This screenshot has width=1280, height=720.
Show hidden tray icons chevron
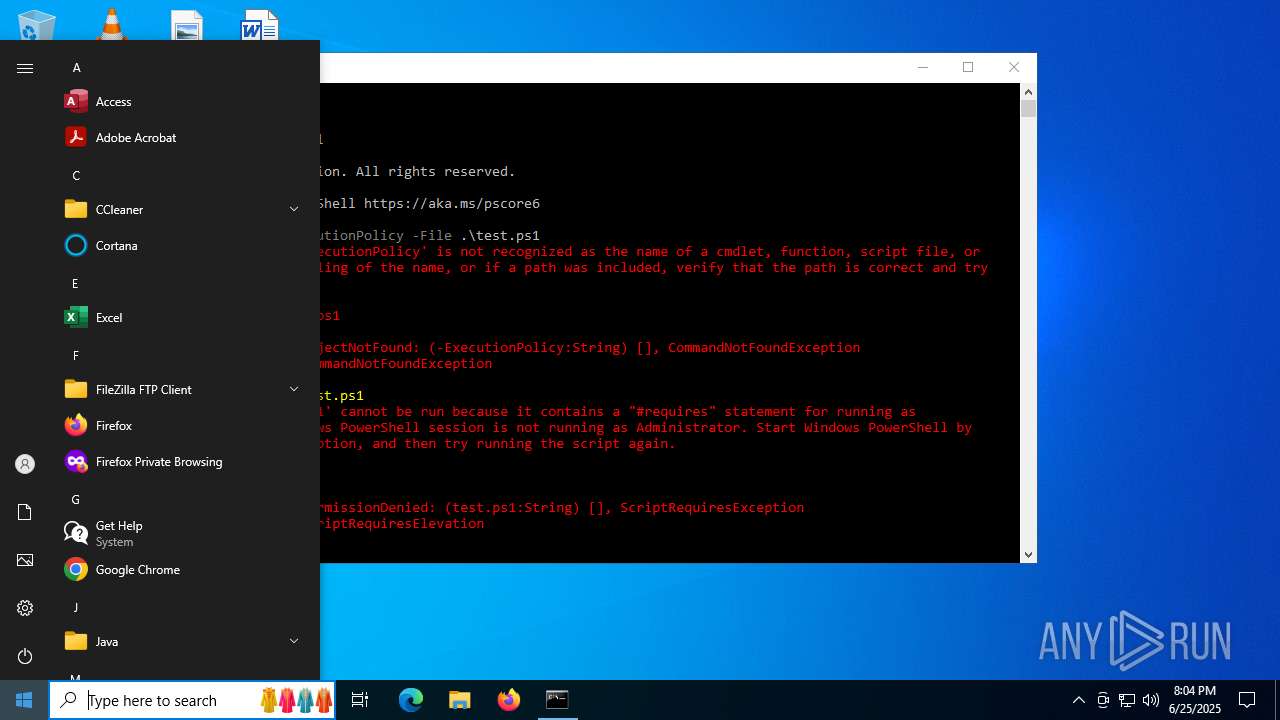(x=1078, y=700)
